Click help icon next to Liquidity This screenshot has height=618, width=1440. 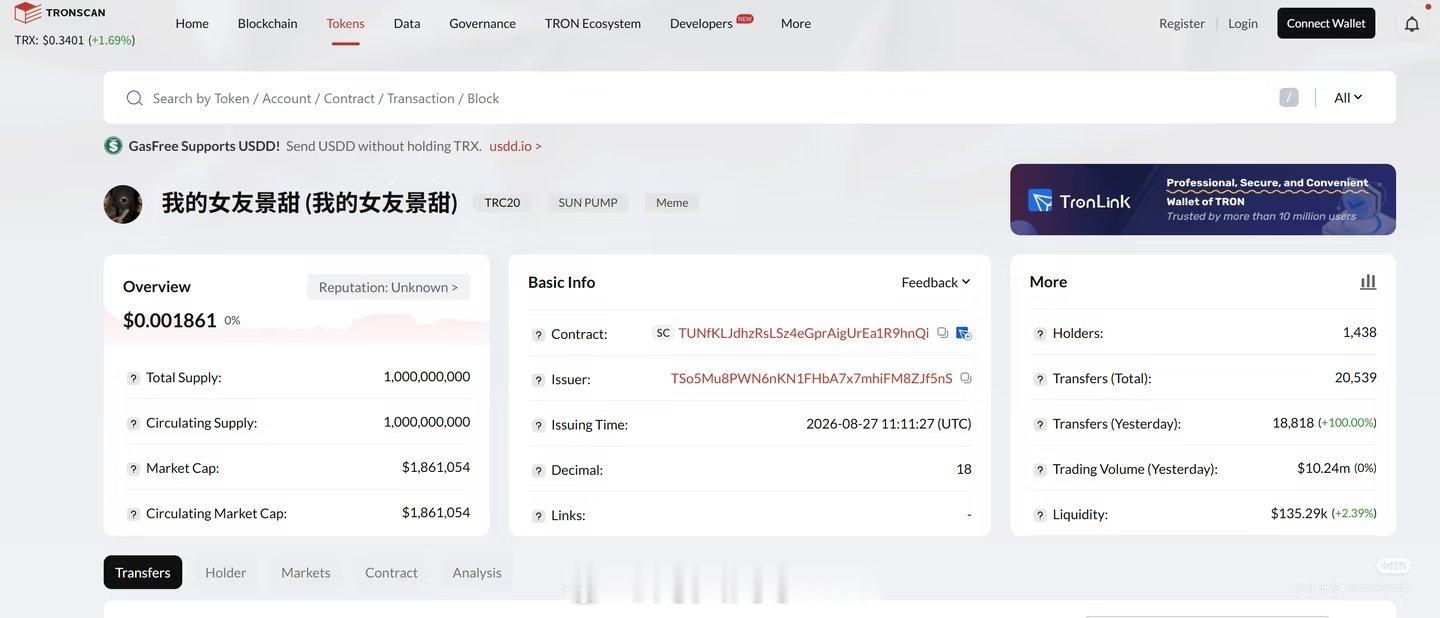pos(1040,515)
